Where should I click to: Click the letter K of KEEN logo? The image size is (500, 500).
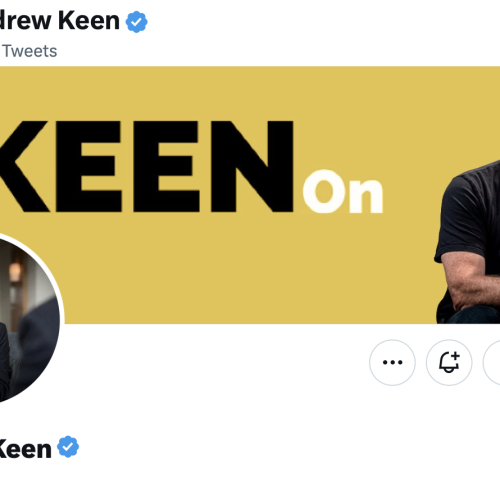(24, 167)
